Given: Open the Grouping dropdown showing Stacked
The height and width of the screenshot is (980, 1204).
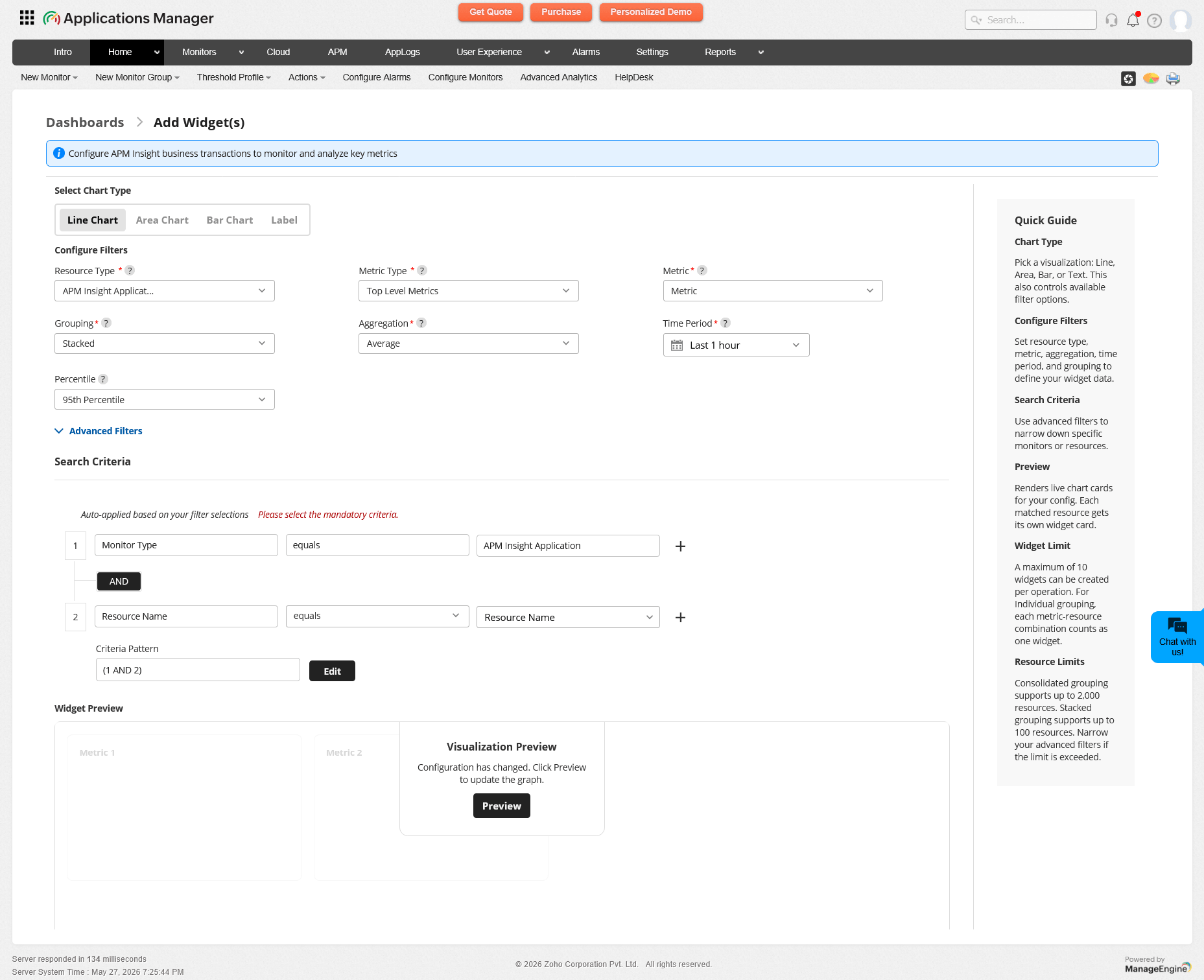Looking at the screenshot, I should [165, 344].
